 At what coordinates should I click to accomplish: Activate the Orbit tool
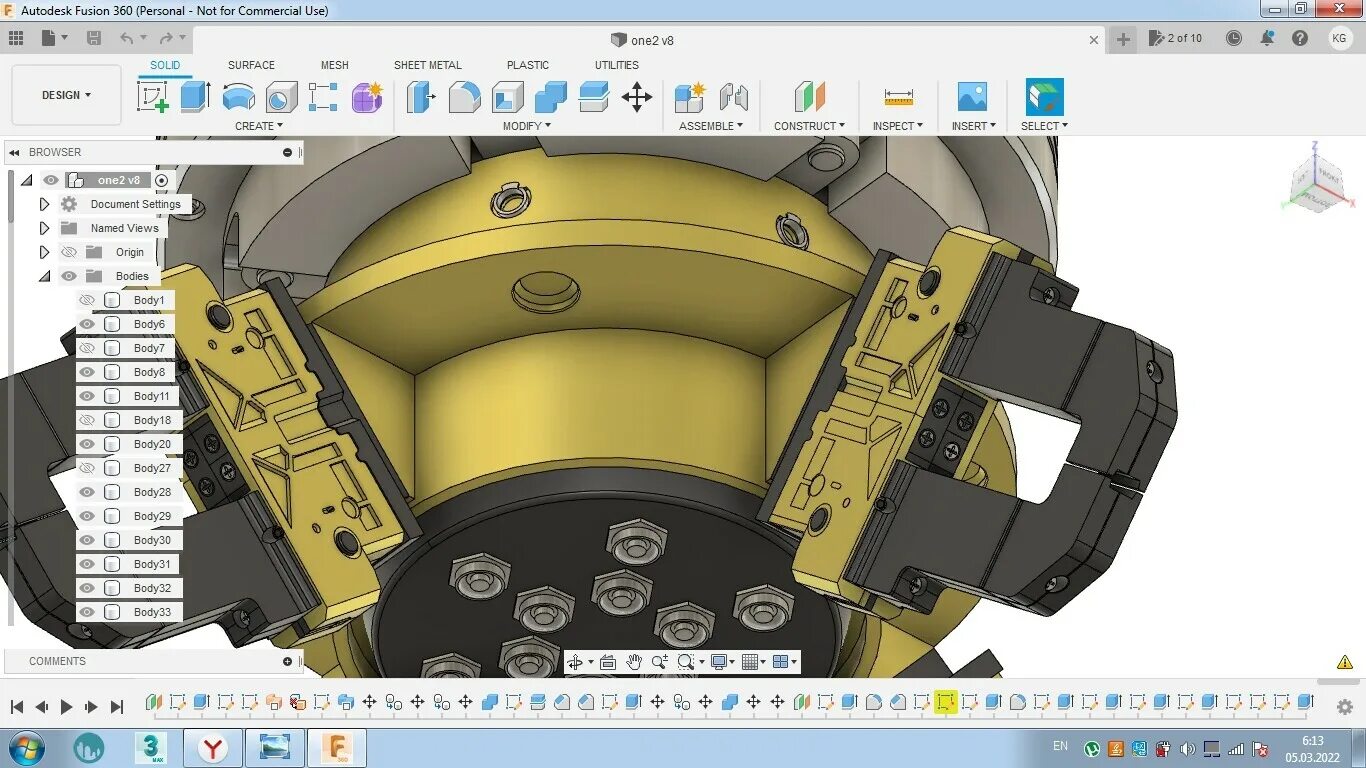pos(577,661)
